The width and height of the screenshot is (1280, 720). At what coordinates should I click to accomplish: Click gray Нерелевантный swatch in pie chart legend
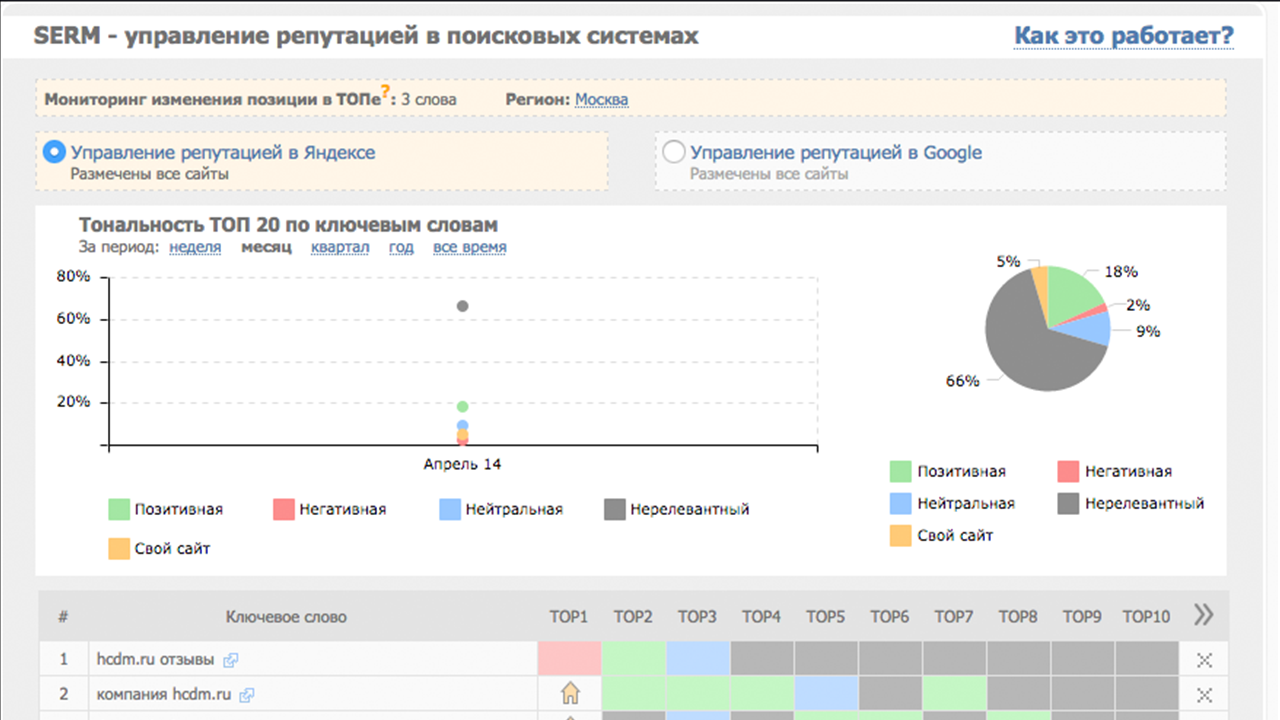point(1068,504)
